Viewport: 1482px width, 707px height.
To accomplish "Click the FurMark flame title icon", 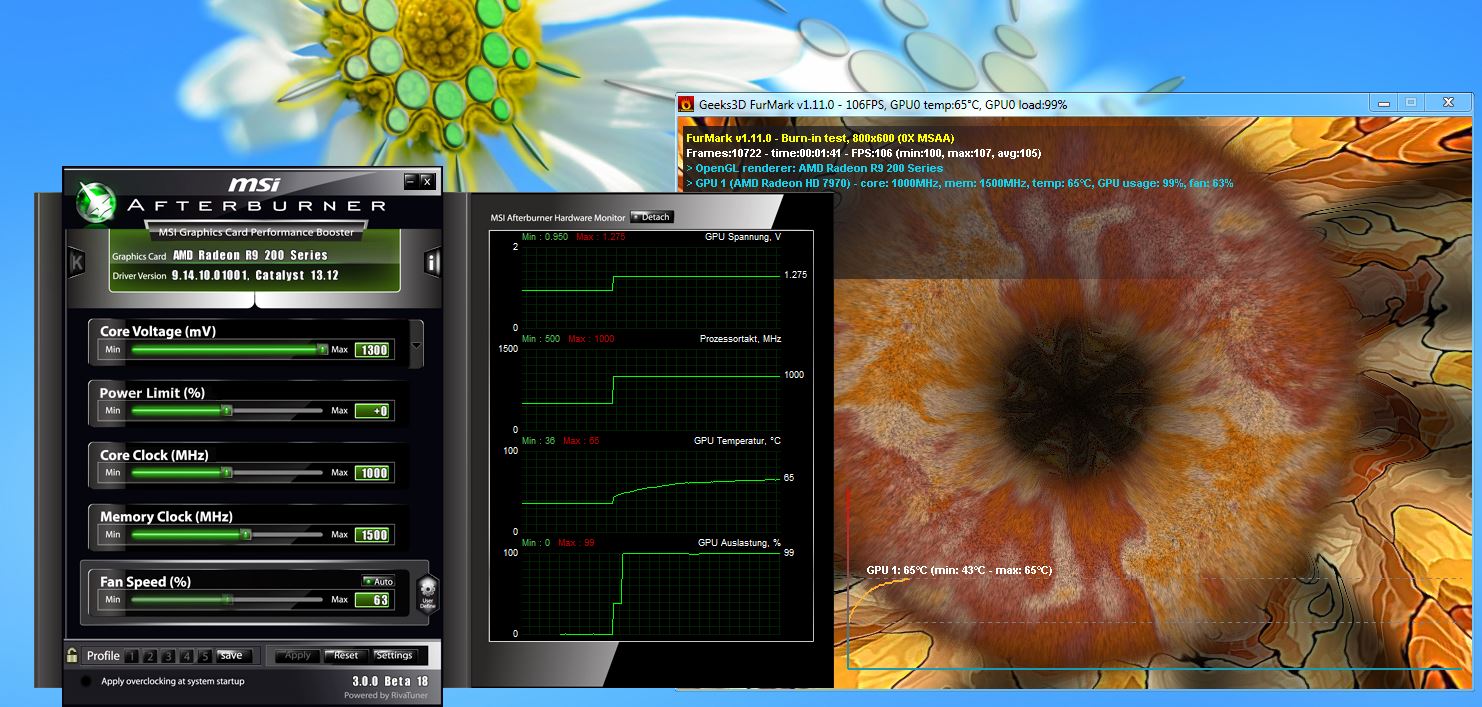I will coord(686,104).
